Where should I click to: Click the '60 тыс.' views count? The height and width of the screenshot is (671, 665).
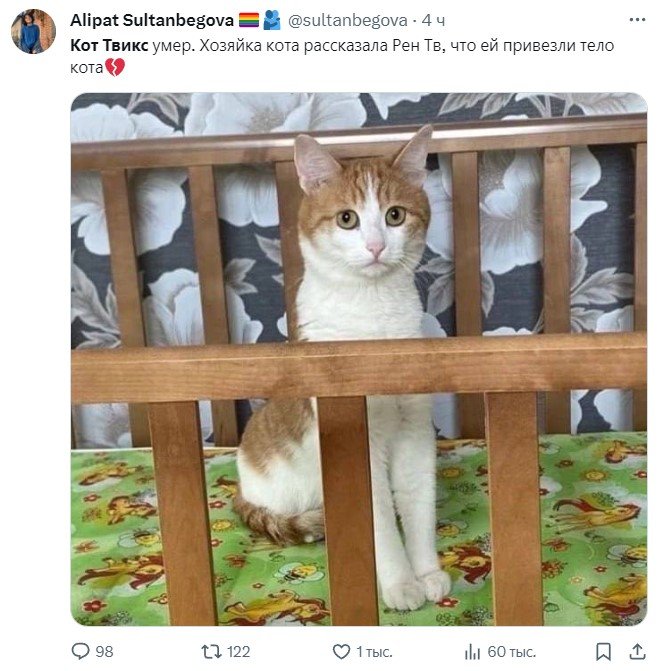(x=511, y=652)
